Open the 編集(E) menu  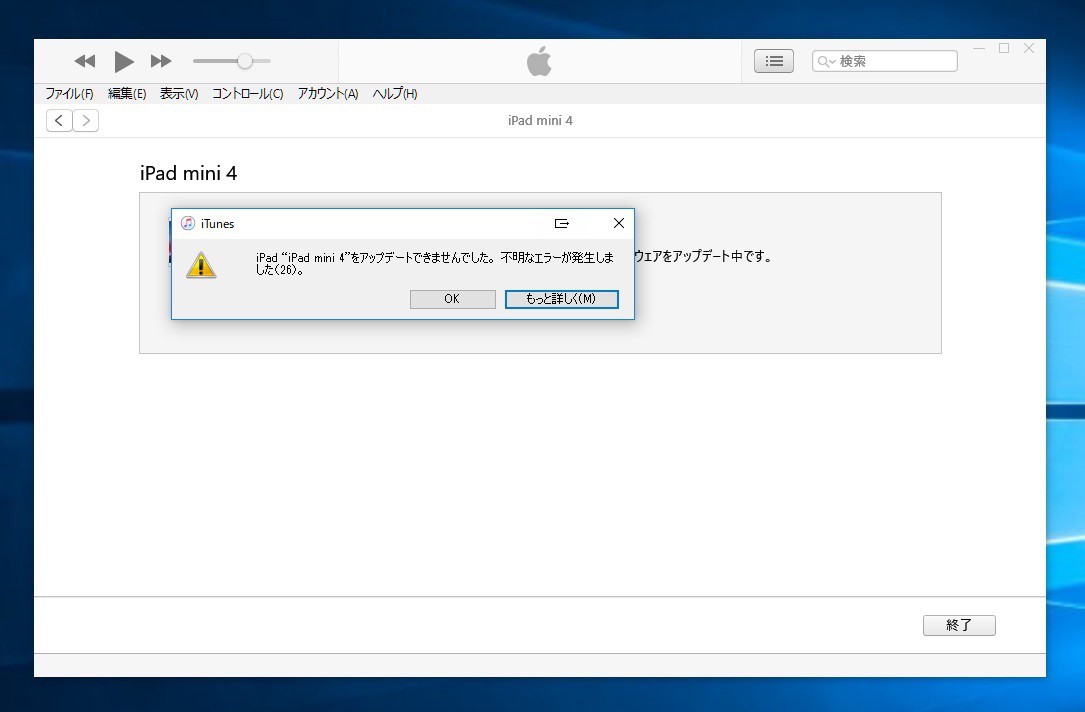coord(127,93)
